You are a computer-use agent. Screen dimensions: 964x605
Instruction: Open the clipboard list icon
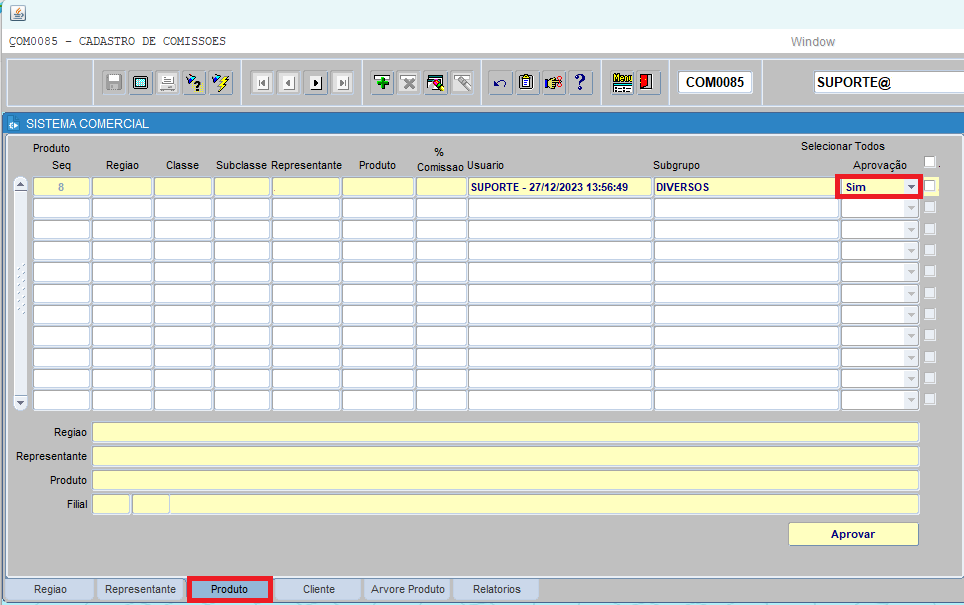click(x=526, y=82)
